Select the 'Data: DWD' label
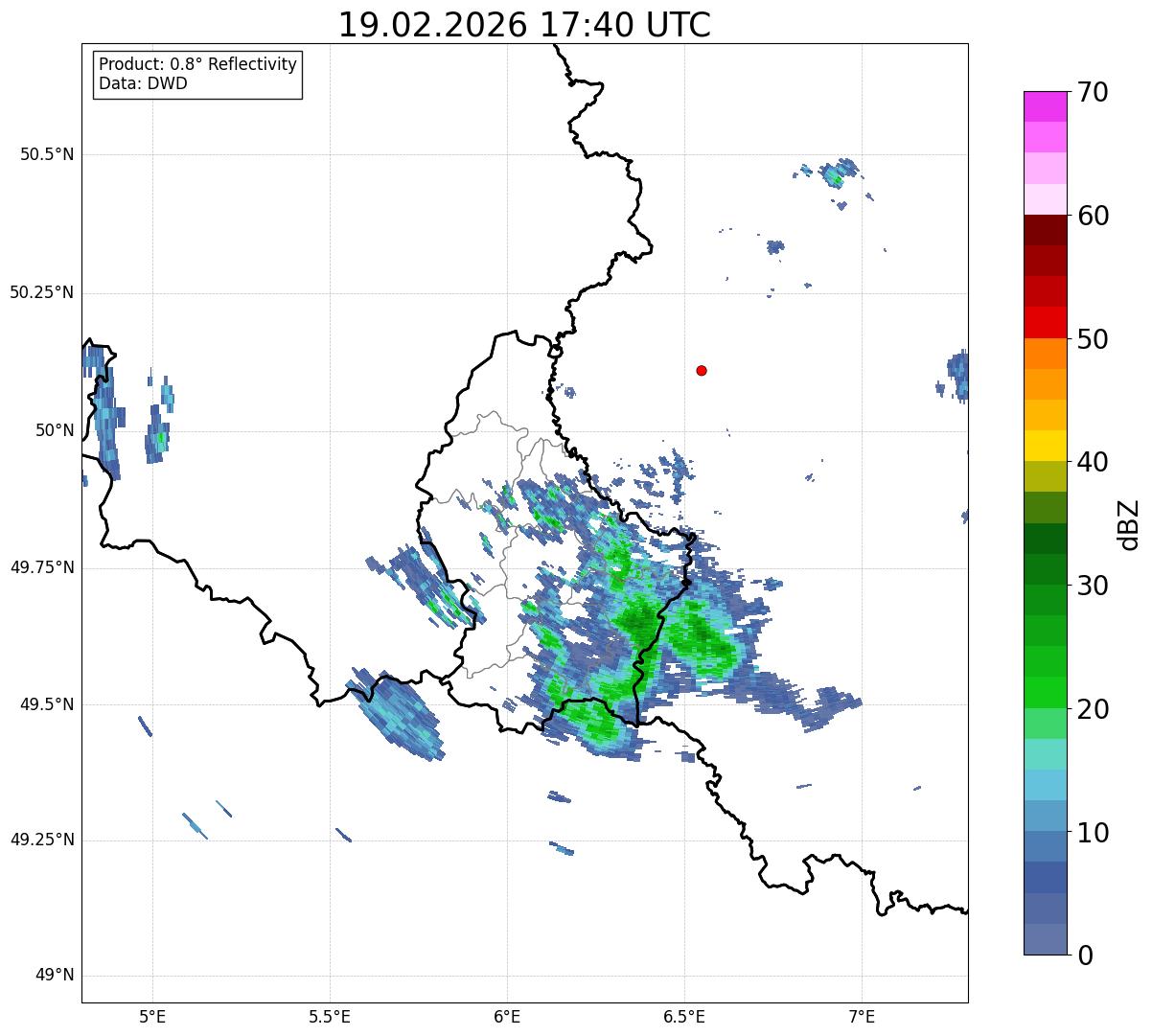 point(143,83)
